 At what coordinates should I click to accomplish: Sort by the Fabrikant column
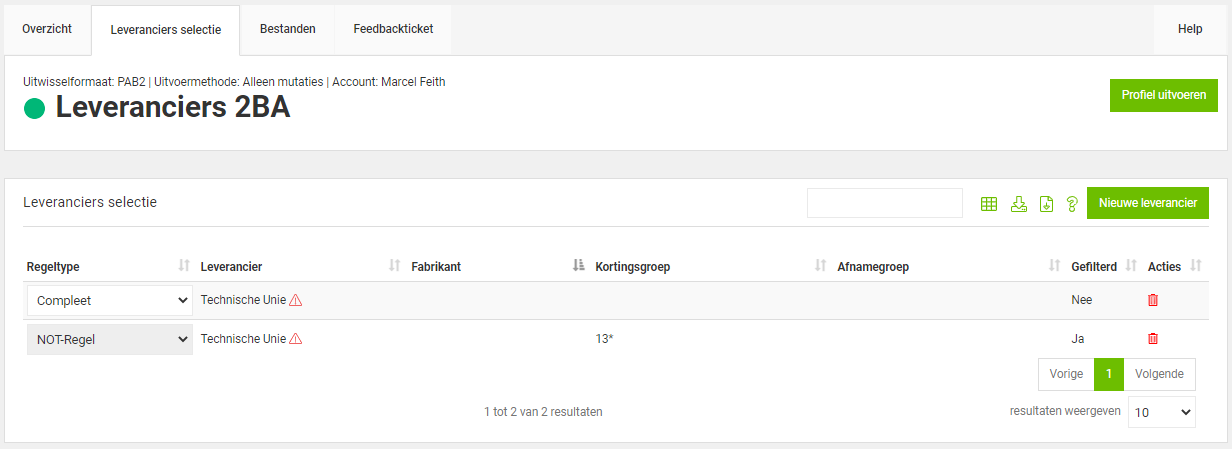578,266
